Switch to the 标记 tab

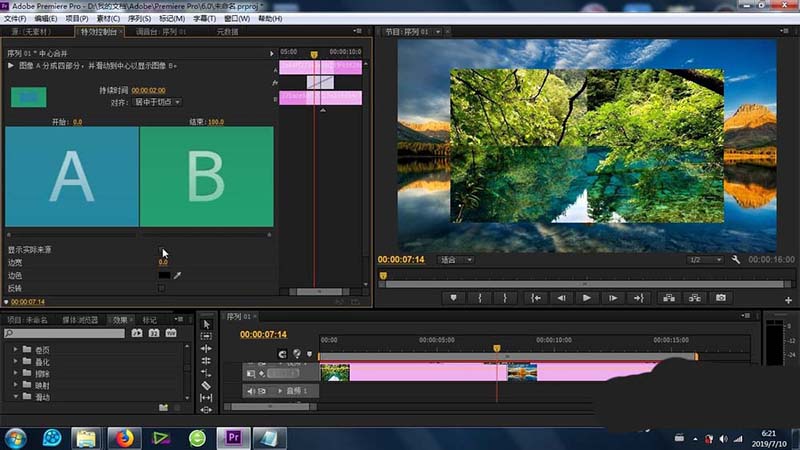[x=149, y=320]
